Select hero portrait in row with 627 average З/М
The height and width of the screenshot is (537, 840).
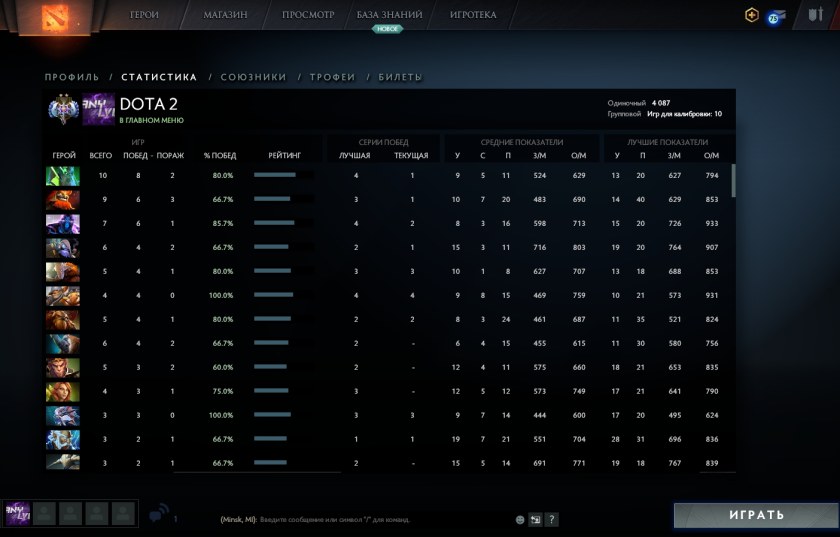pyautogui.click(x=63, y=272)
